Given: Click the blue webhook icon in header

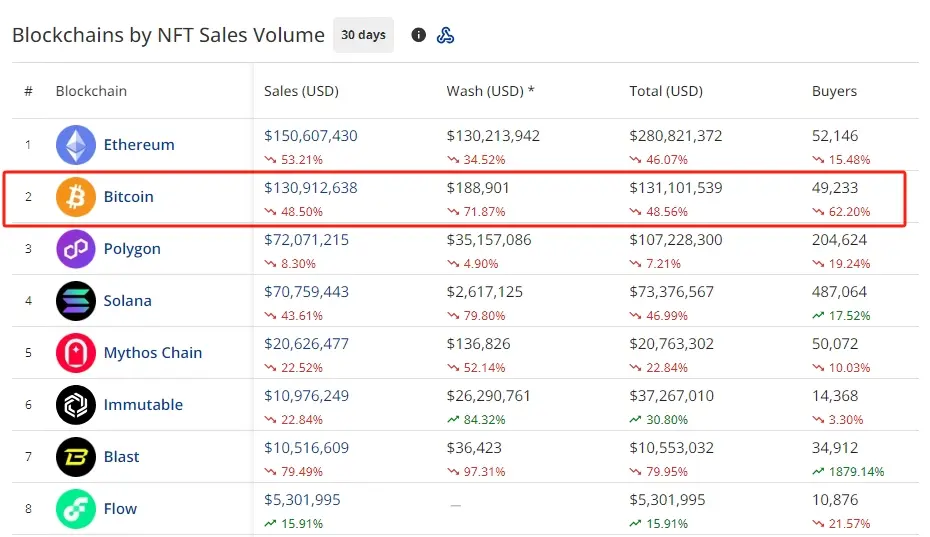Looking at the screenshot, I should coord(446,35).
